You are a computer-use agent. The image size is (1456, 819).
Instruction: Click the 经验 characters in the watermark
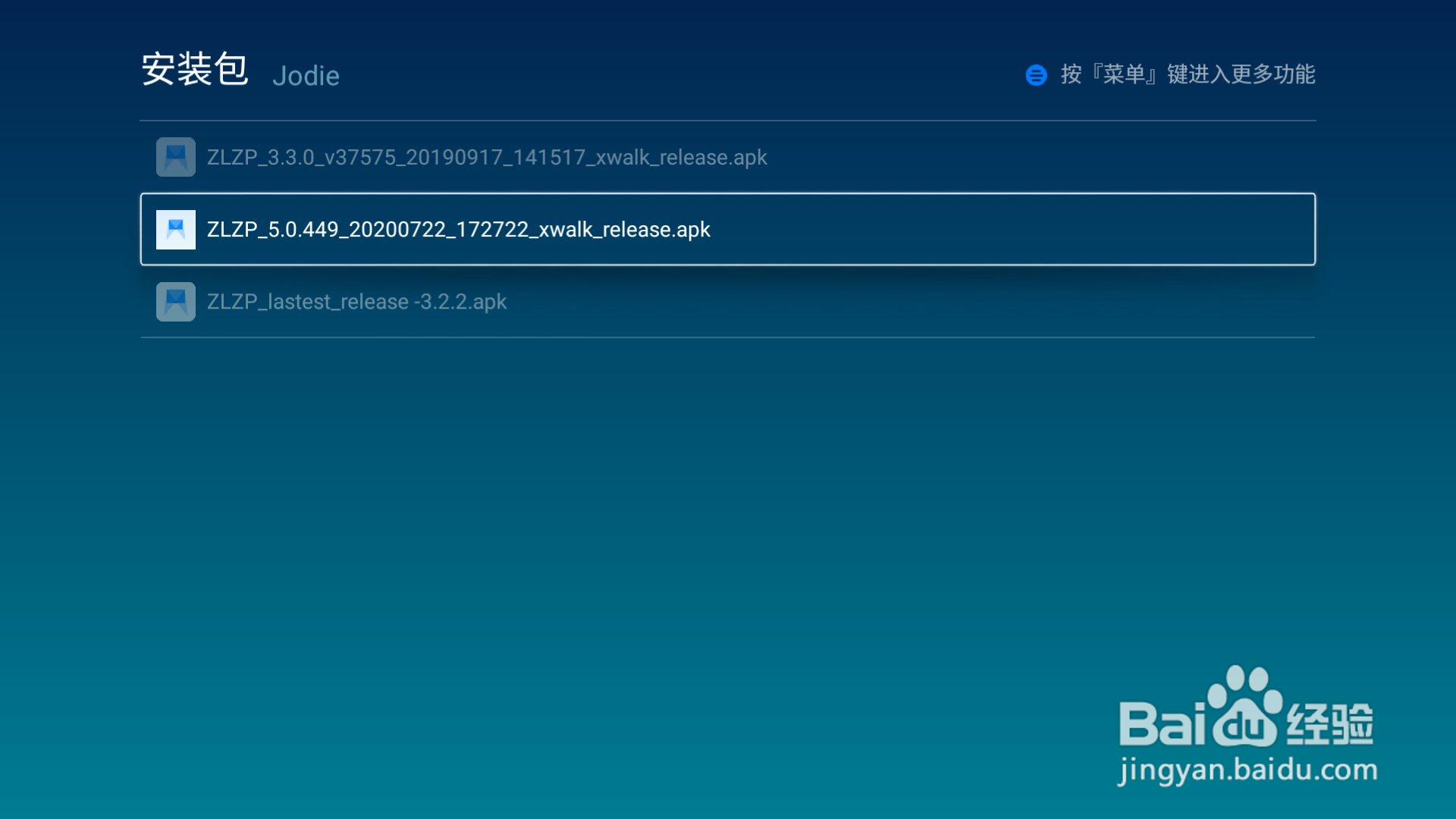(x=1330, y=724)
